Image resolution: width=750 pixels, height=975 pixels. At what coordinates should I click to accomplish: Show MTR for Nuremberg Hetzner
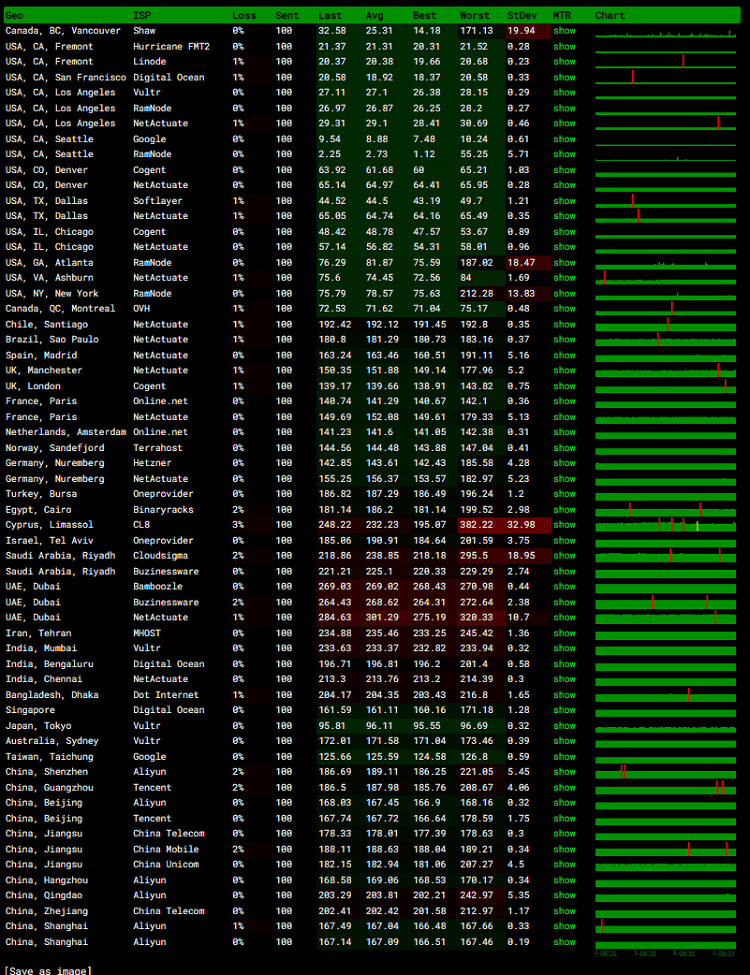click(x=564, y=463)
